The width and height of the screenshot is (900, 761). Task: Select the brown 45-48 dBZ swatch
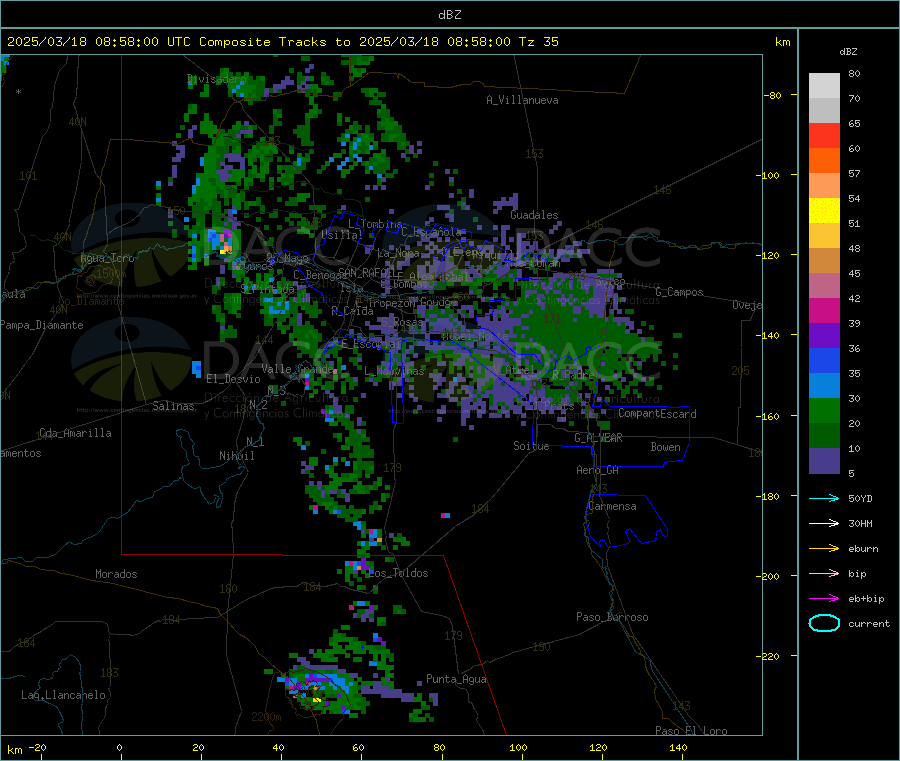point(824,261)
